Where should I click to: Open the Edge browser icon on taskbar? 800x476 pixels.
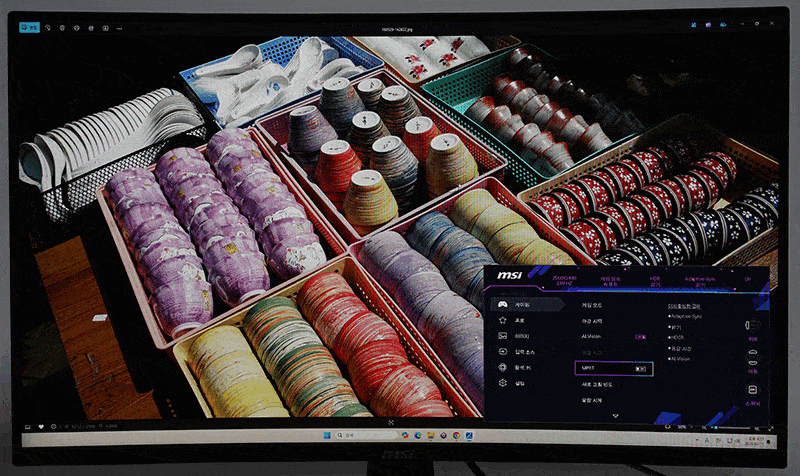point(418,435)
